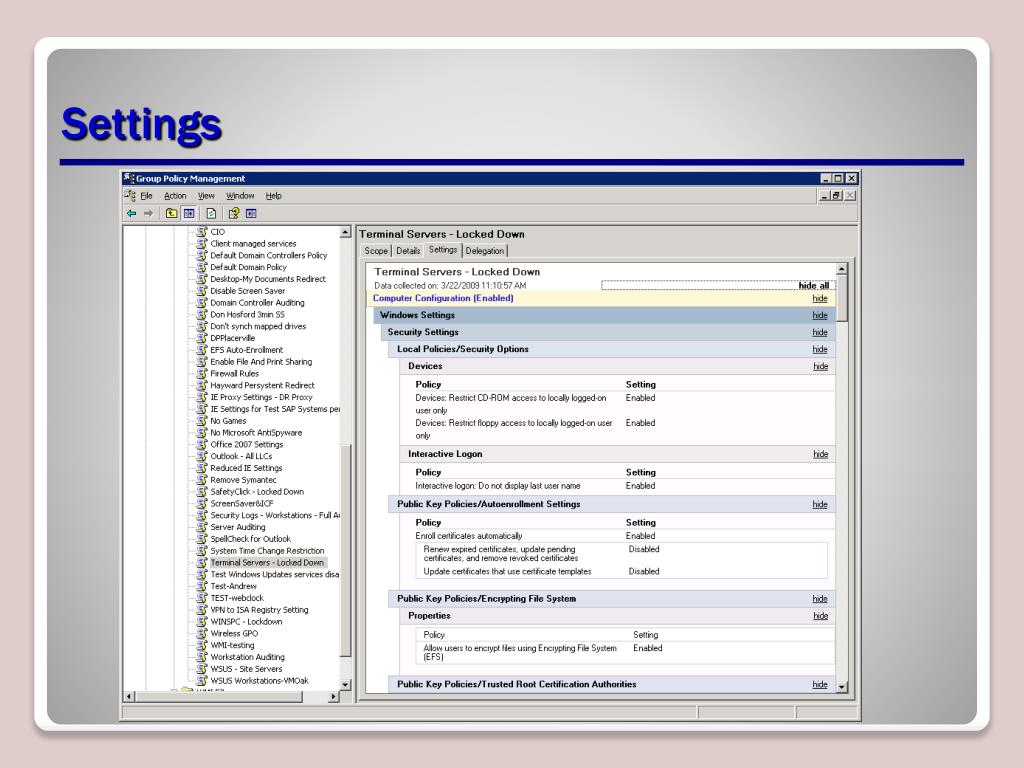Screen dimensions: 1024x768
Task: Click the GPO icon beside CIO
Action: click(x=202, y=232)
